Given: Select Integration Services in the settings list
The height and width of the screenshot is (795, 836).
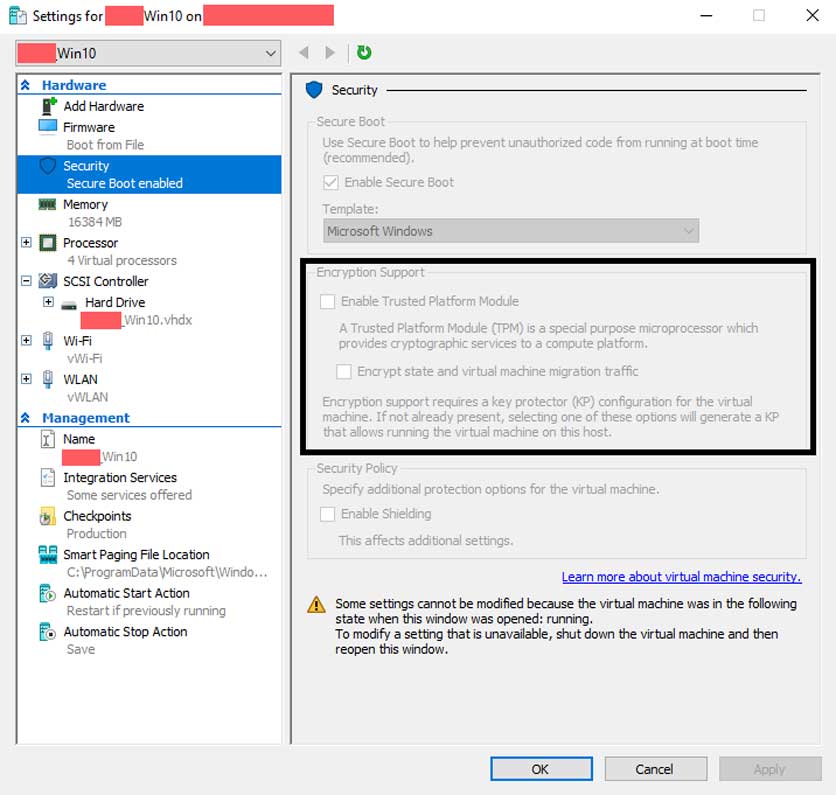Looking at the screenshot, I should coord(120,478).
